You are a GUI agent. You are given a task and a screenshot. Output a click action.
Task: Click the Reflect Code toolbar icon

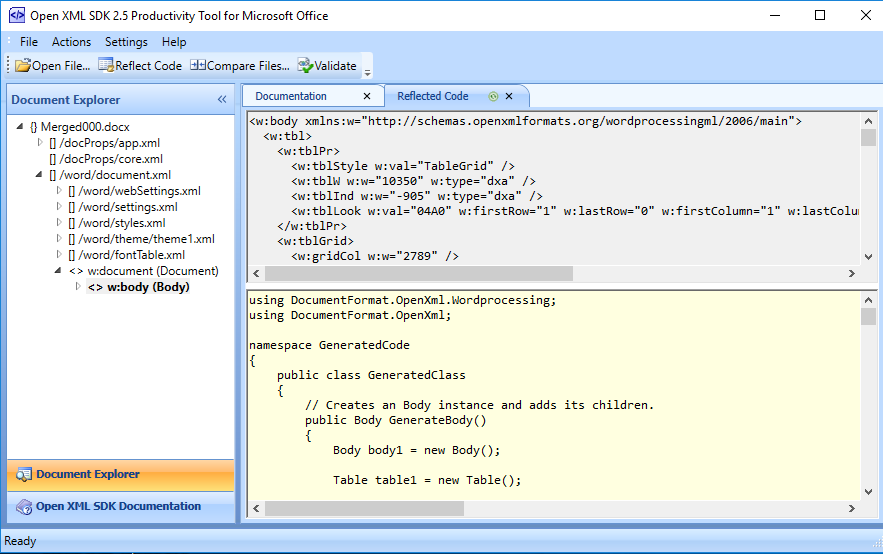(106, 65)
